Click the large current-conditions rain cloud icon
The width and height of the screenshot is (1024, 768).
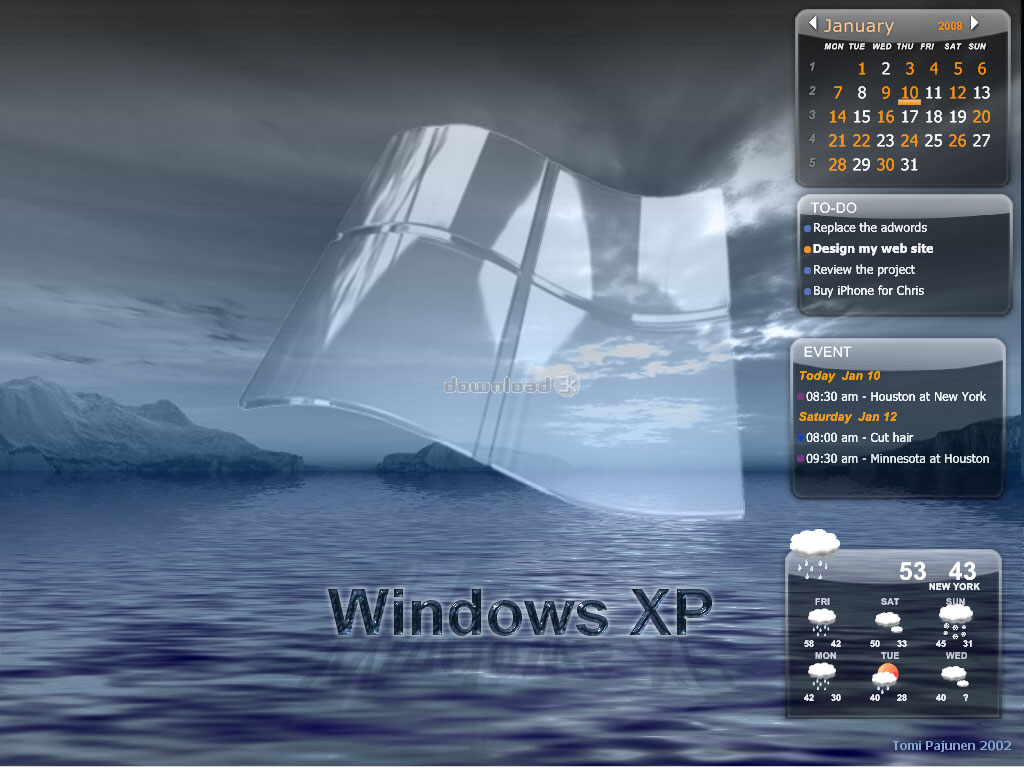tap(814, 554)
